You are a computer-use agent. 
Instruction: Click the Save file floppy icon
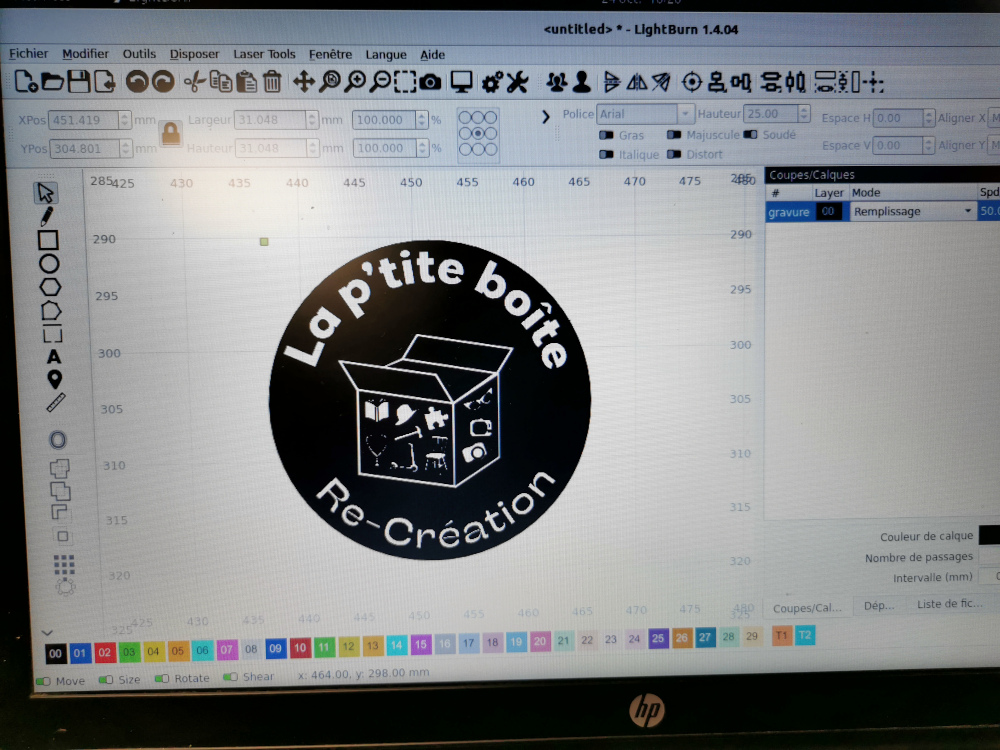78,82
